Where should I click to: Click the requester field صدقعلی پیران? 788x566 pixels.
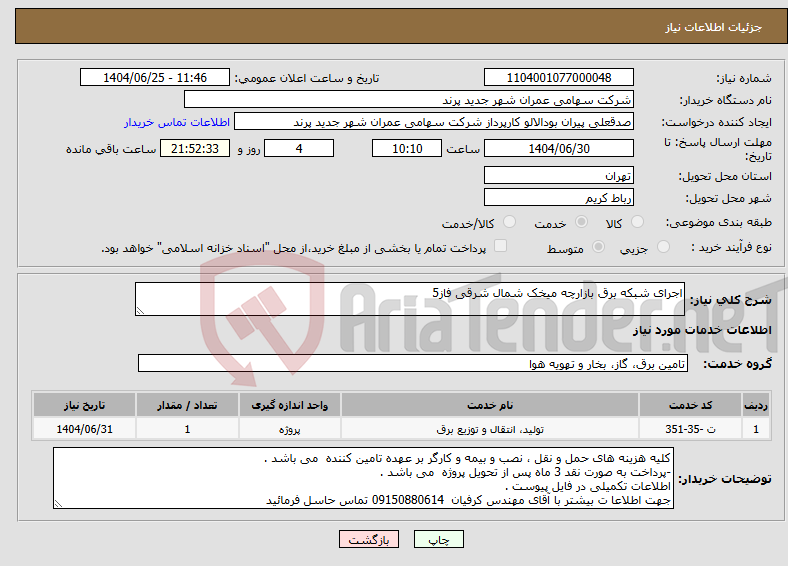[x=434, y=122]
